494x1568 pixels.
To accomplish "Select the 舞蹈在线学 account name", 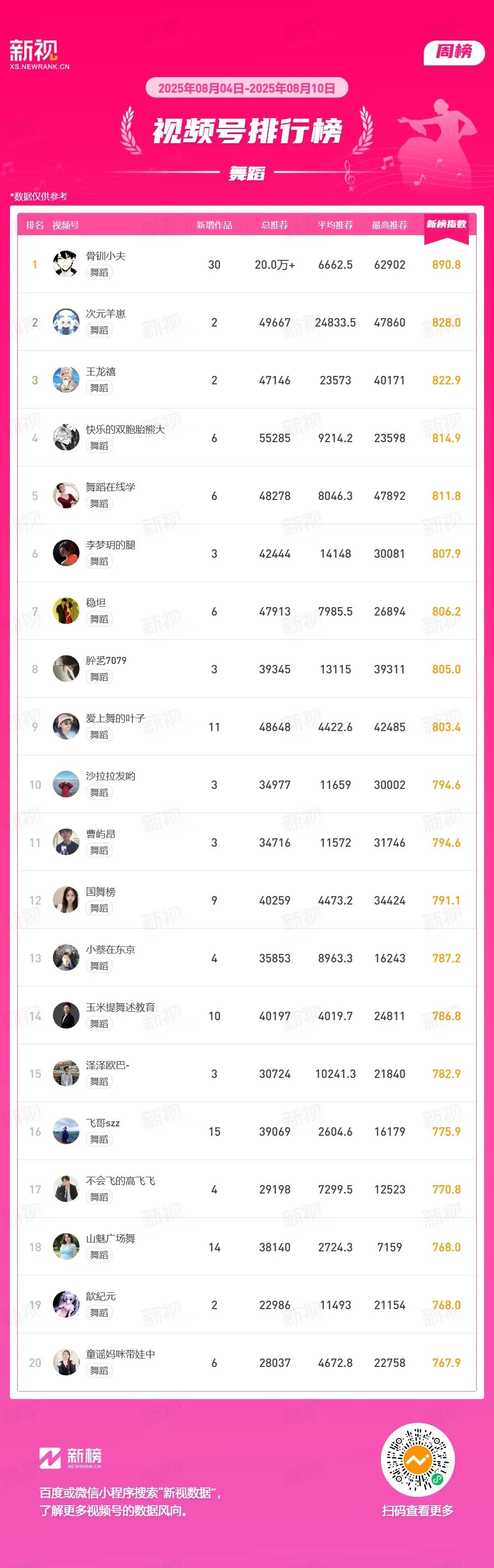I will point(111,487).
